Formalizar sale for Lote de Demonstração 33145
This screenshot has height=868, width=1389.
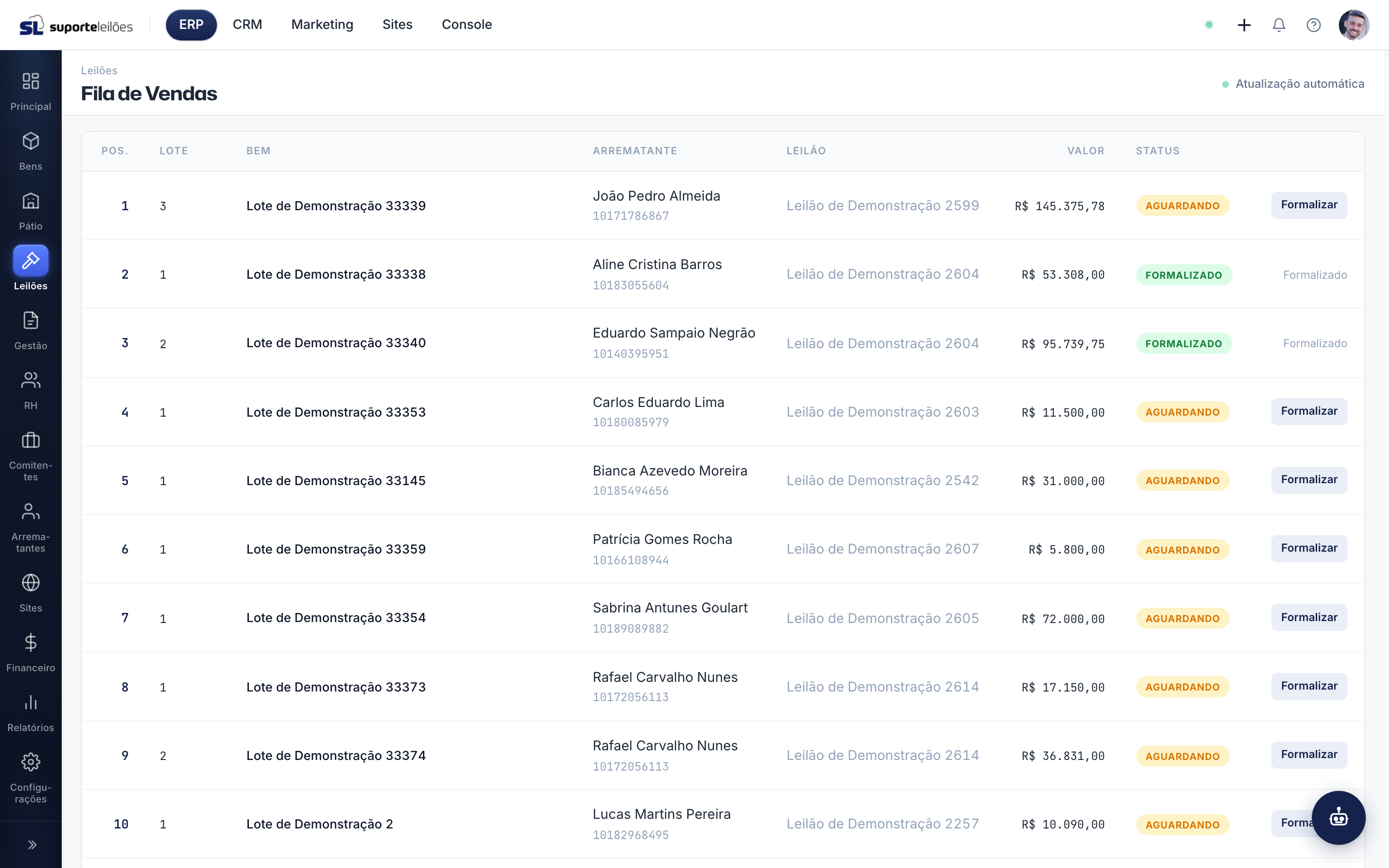point(1308,480)
